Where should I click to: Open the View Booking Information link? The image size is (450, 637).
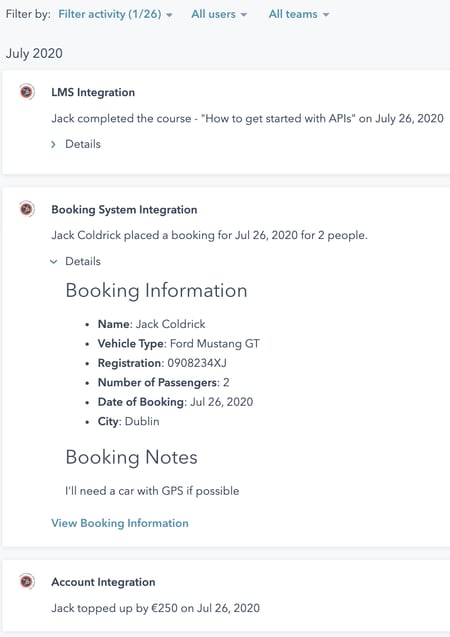coord(120,523)
